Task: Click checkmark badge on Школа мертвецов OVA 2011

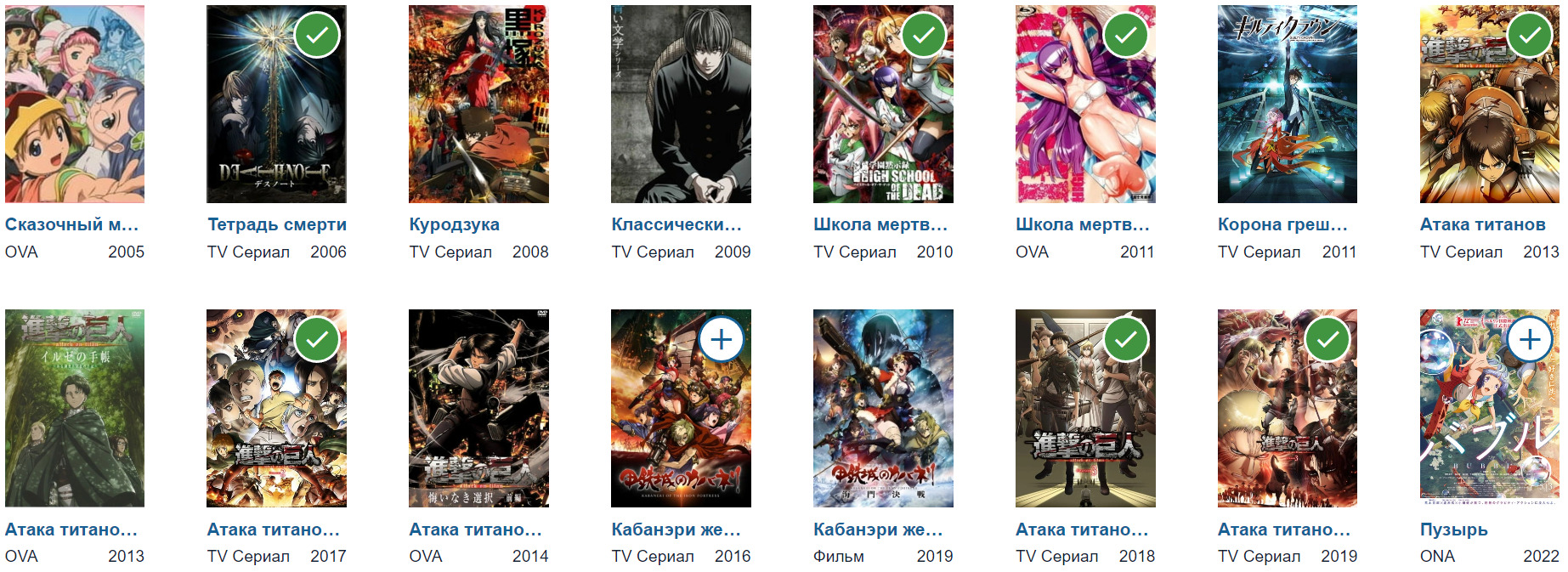Action: (x=1126, y=35)
